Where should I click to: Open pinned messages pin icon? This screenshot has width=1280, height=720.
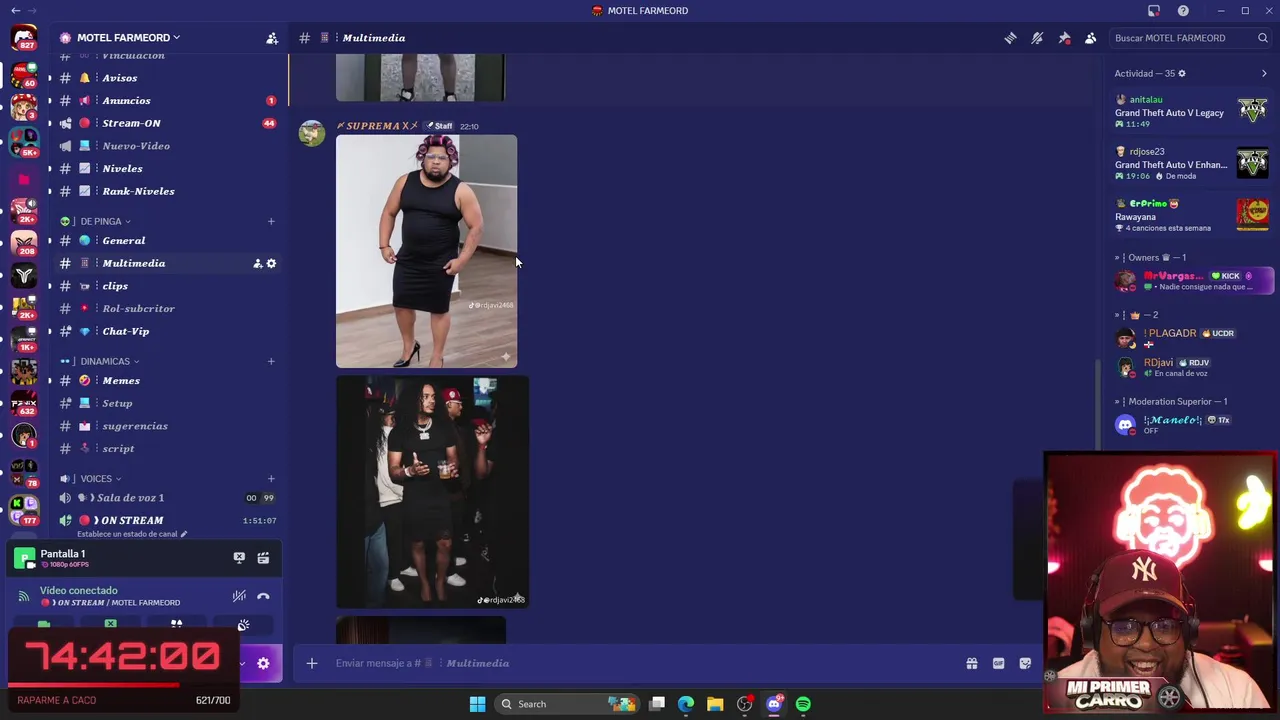[x=1064, y=38]
